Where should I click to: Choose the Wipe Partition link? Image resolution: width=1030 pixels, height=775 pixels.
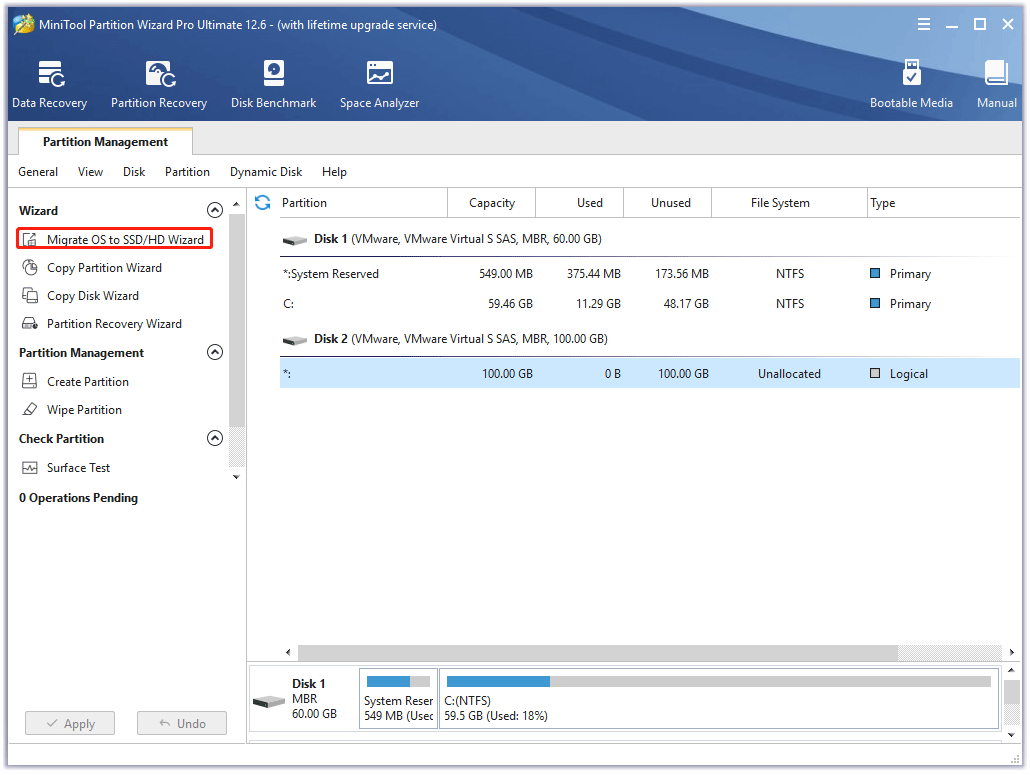pos(84,410)
